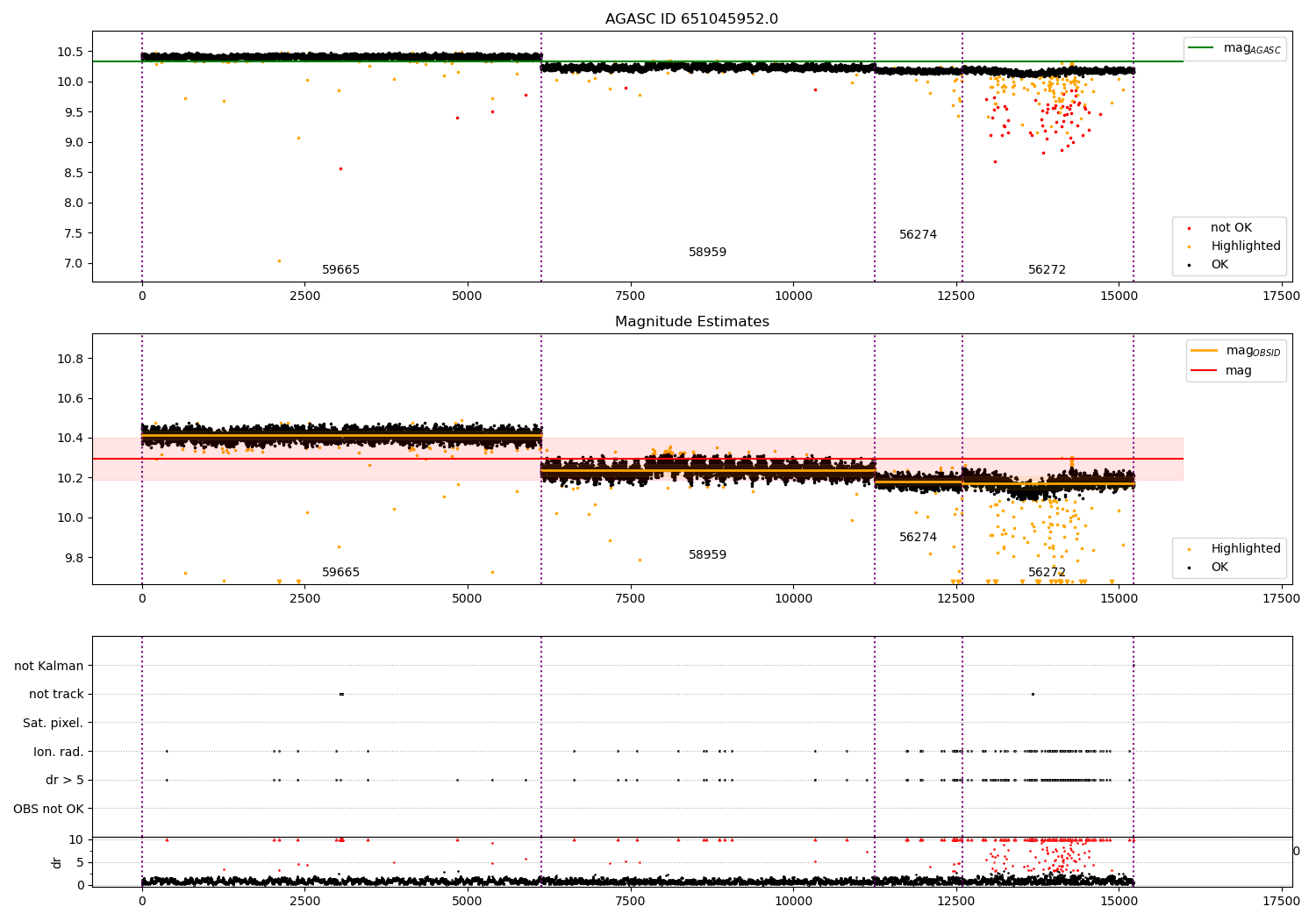Select 'Highlighted' legend entry in top plot

pyautogui.click(x=1246, y=246)
